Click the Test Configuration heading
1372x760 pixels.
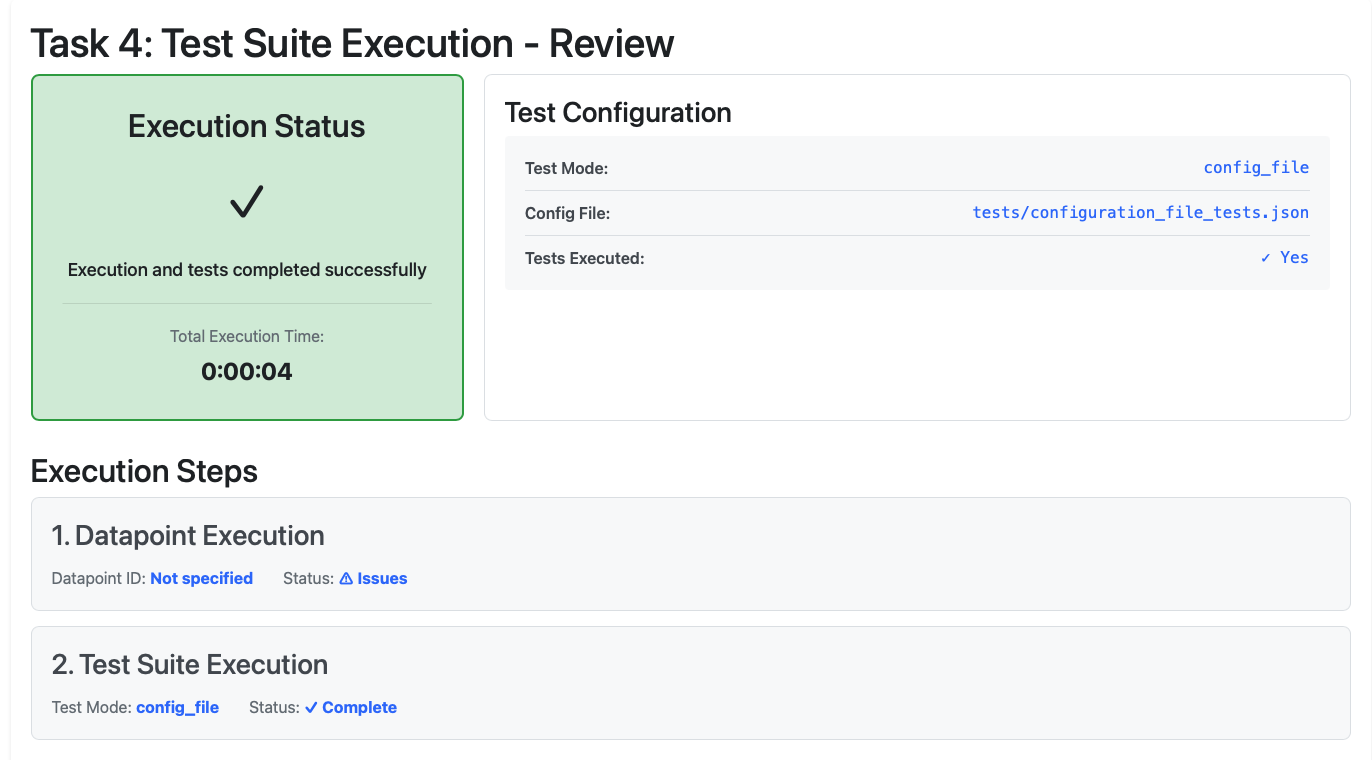[618, 113]
